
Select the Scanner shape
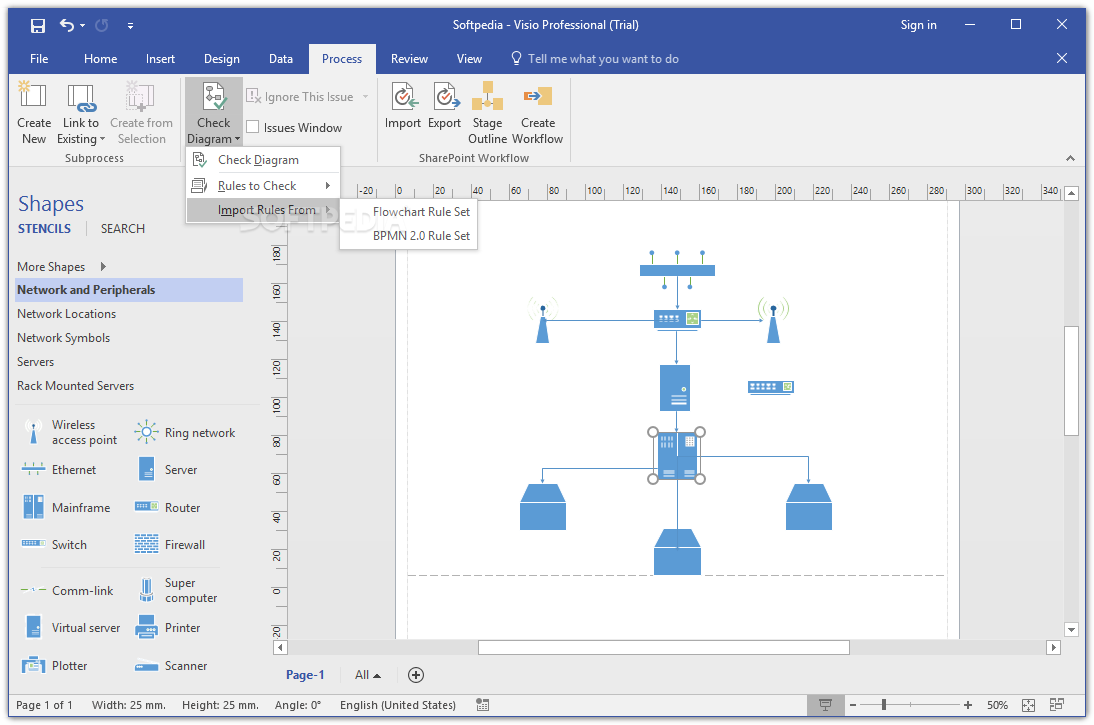tap(171, 665)
